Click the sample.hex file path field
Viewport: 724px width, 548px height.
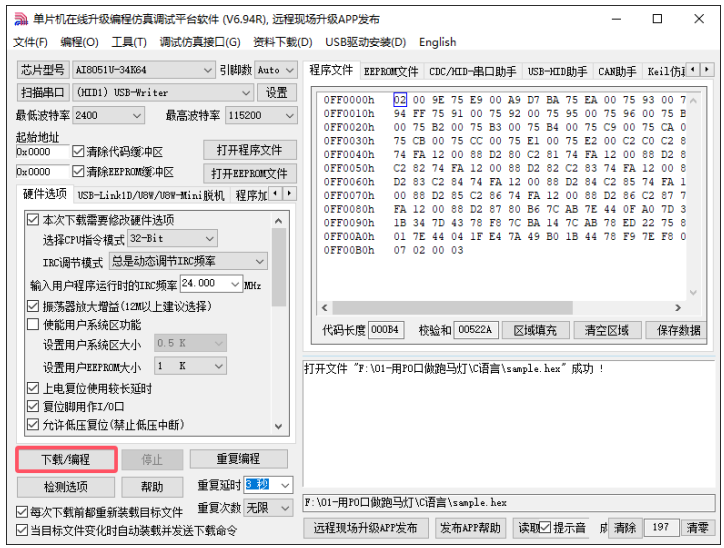coord(509,502)
